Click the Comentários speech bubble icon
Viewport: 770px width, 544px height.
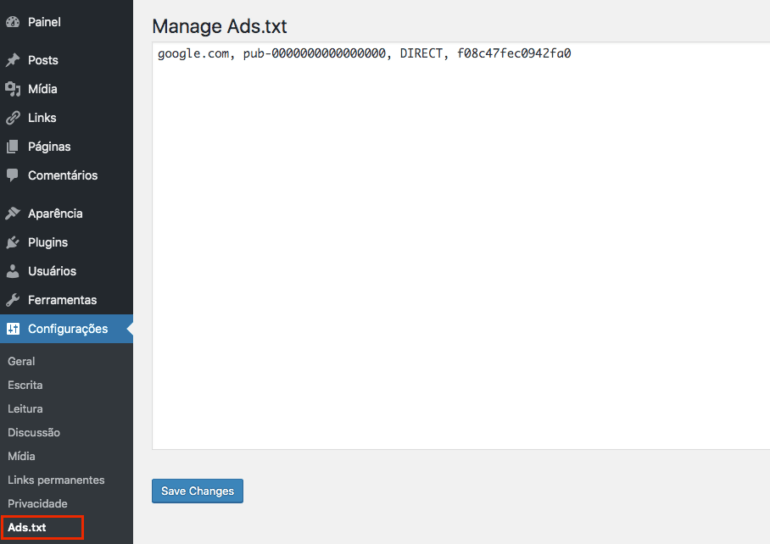click(x=13, y=175)
